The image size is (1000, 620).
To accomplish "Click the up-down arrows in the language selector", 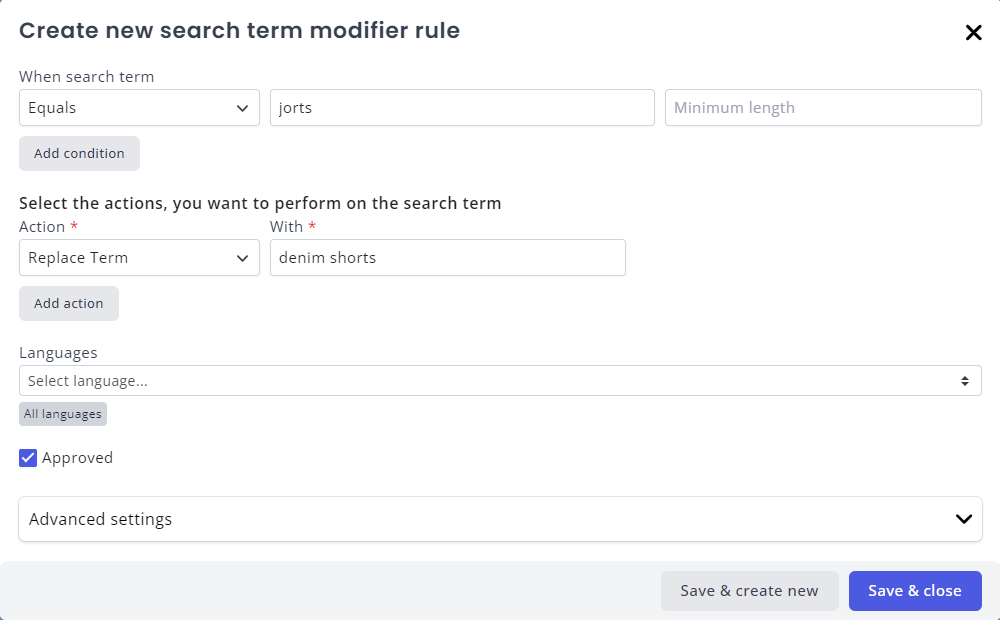I will tap(965, 381).
